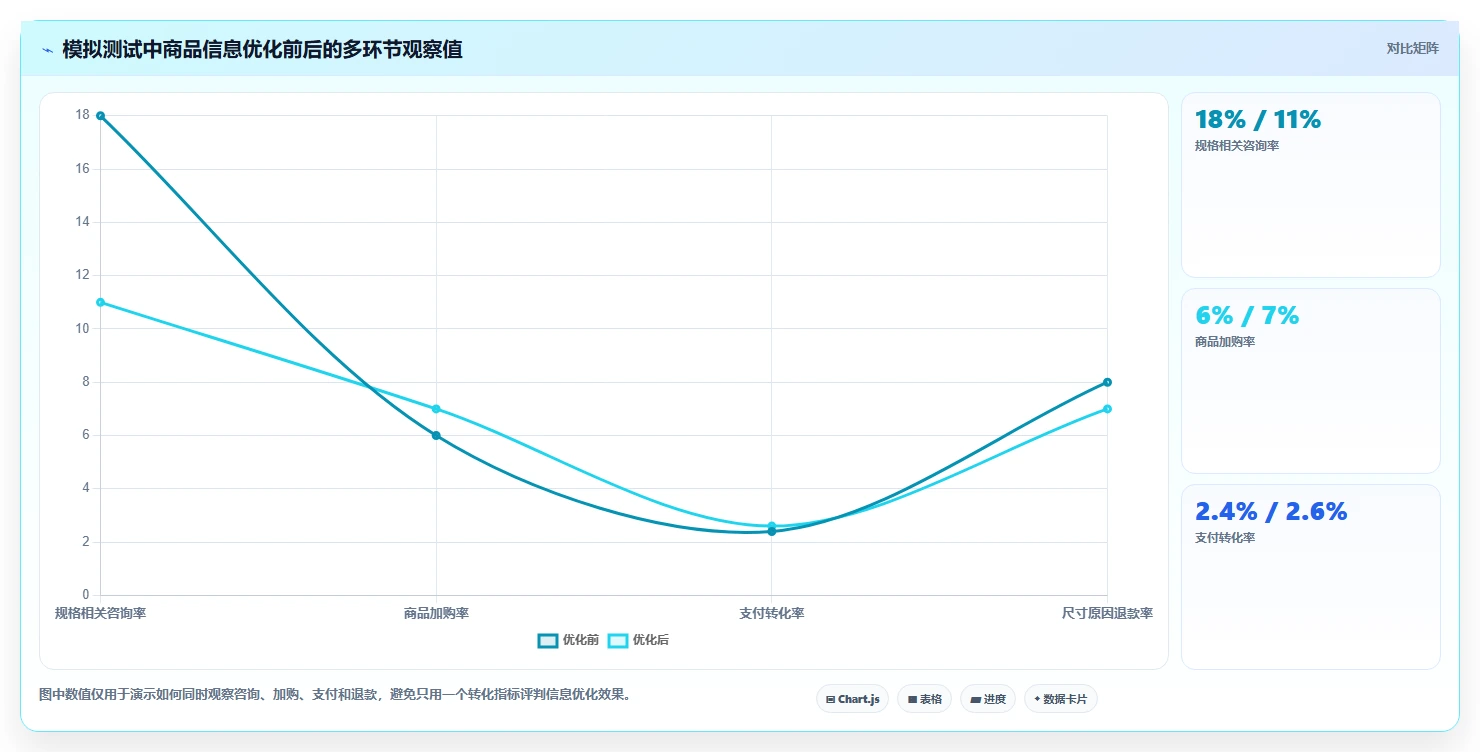Viewport: 1480px width, 752px height.
Task: Click the 尺寸原因退款率 x-axis label
Action: [1107, 613]
